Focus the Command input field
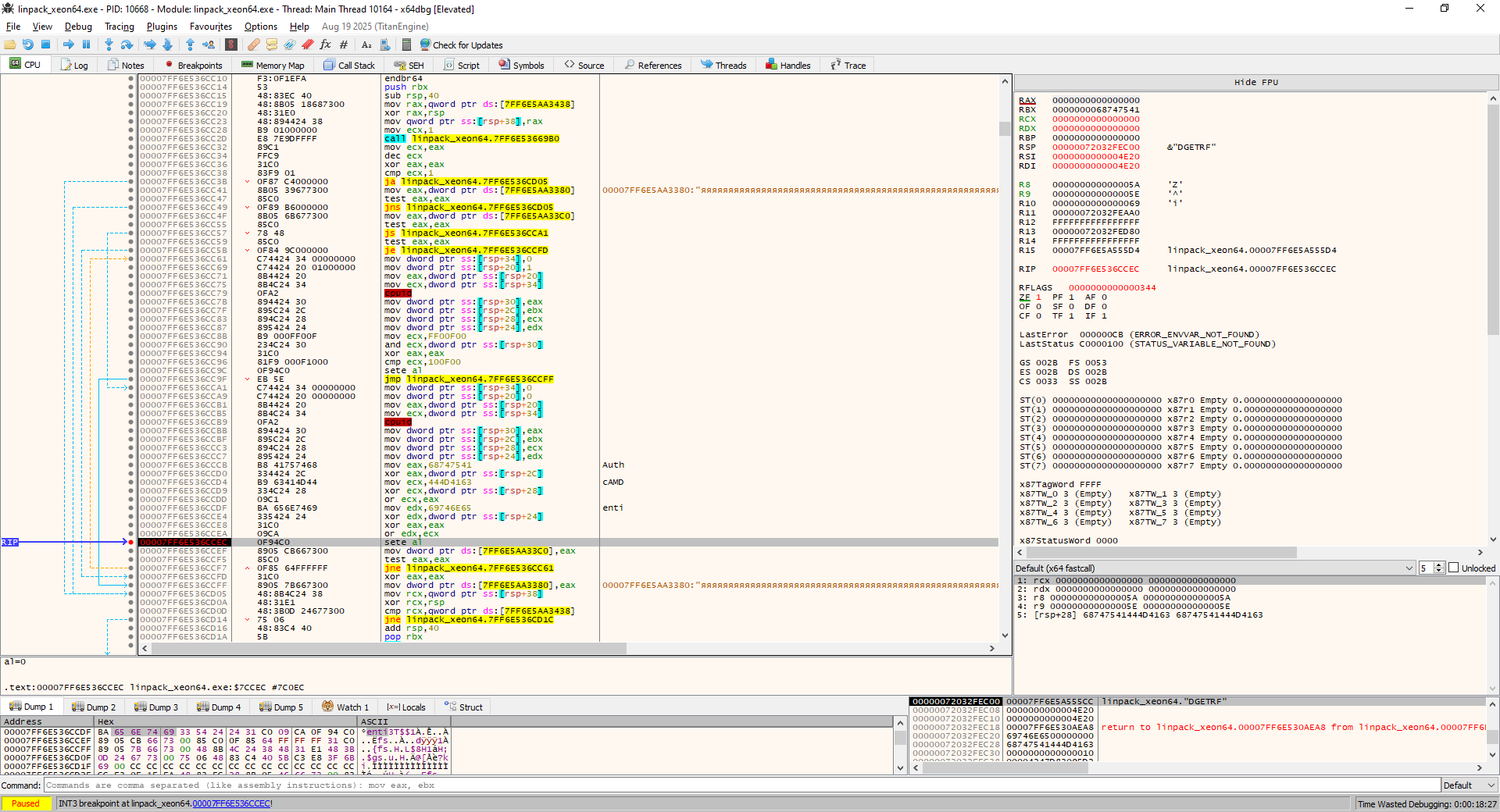 742,785
